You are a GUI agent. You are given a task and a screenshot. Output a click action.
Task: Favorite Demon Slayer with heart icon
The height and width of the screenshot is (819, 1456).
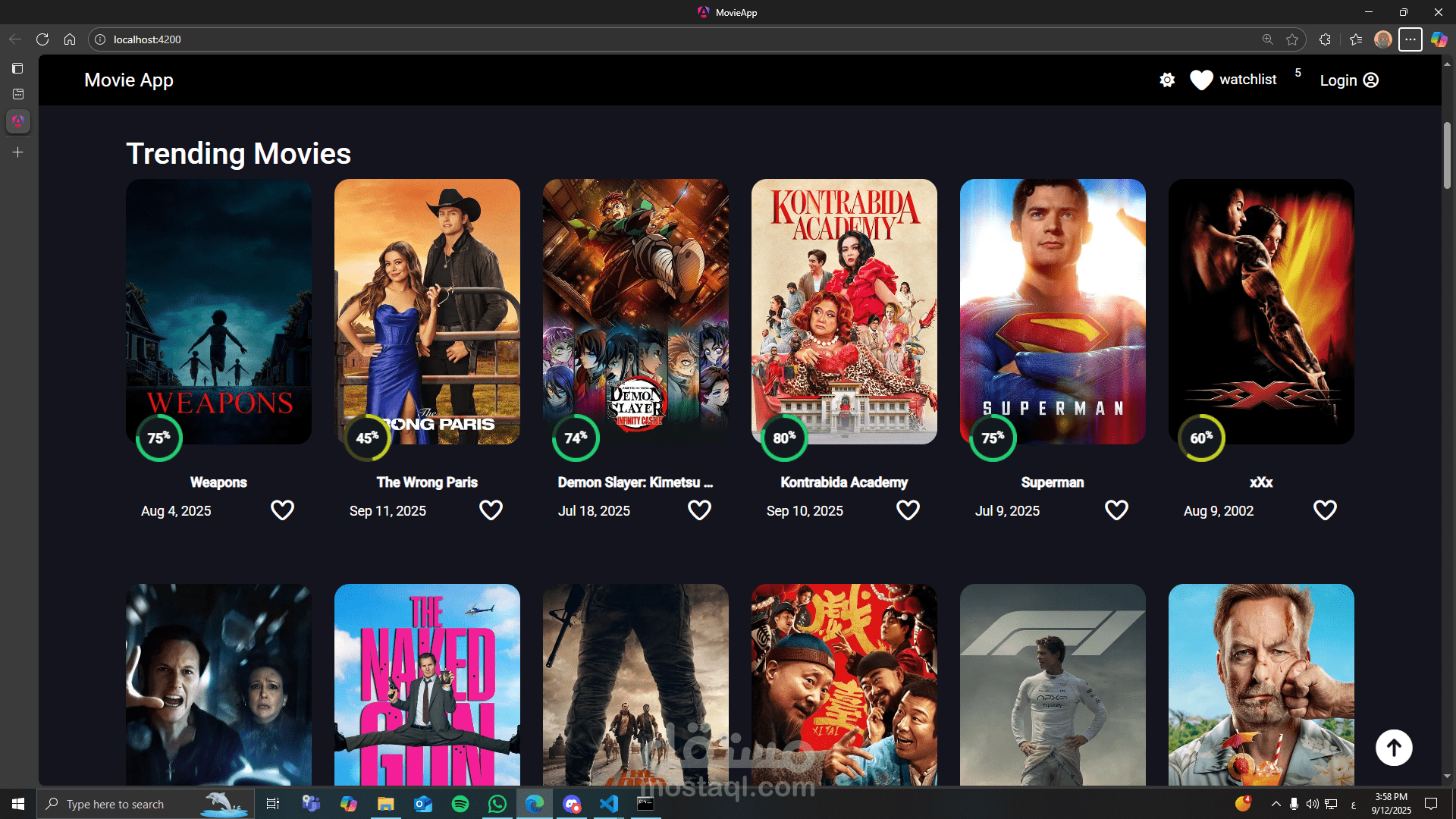[699, 510]
